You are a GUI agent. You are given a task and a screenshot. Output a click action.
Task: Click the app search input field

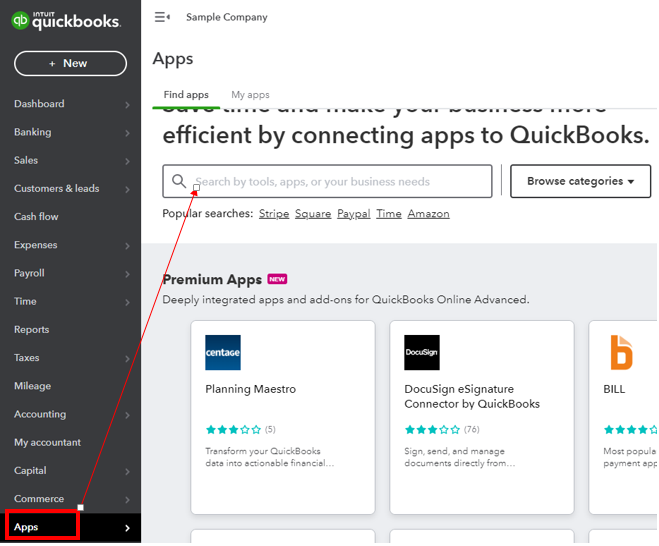click(327, 181)
